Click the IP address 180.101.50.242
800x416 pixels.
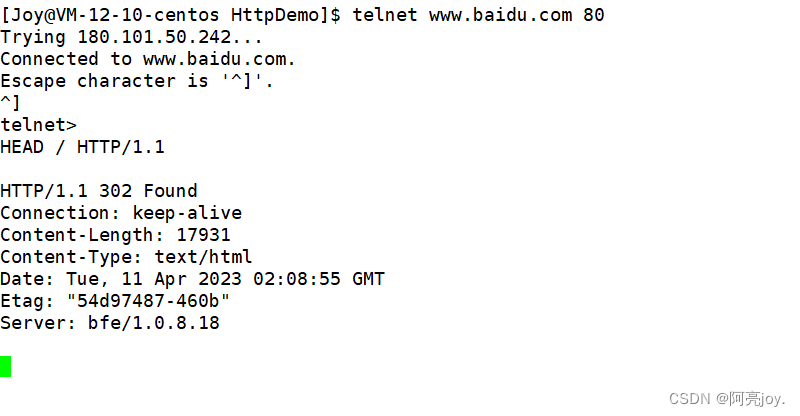154,37
